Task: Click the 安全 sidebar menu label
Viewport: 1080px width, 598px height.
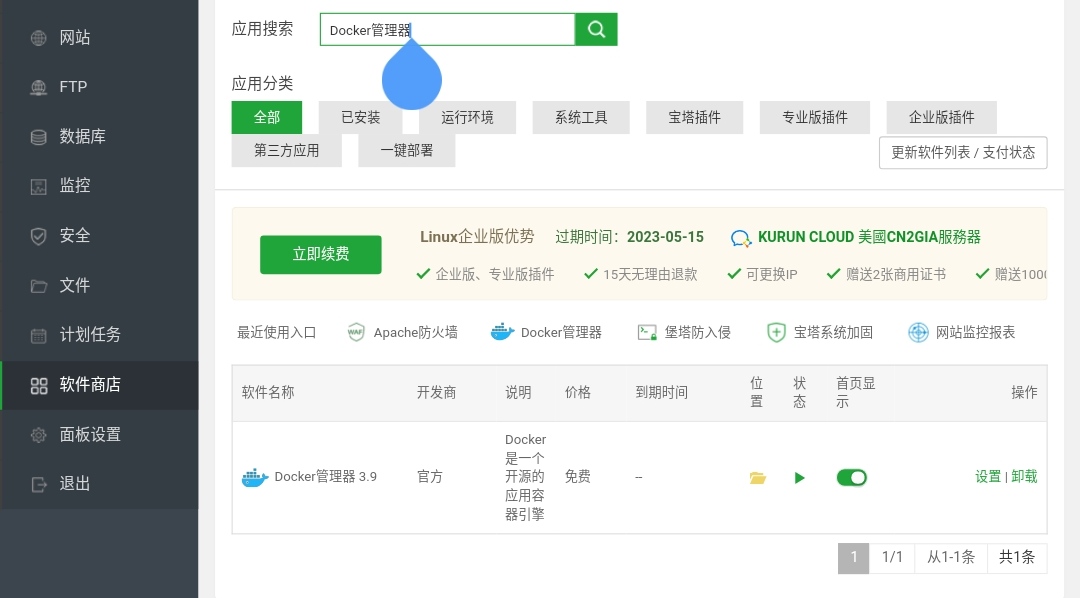Action: point(75,236)
